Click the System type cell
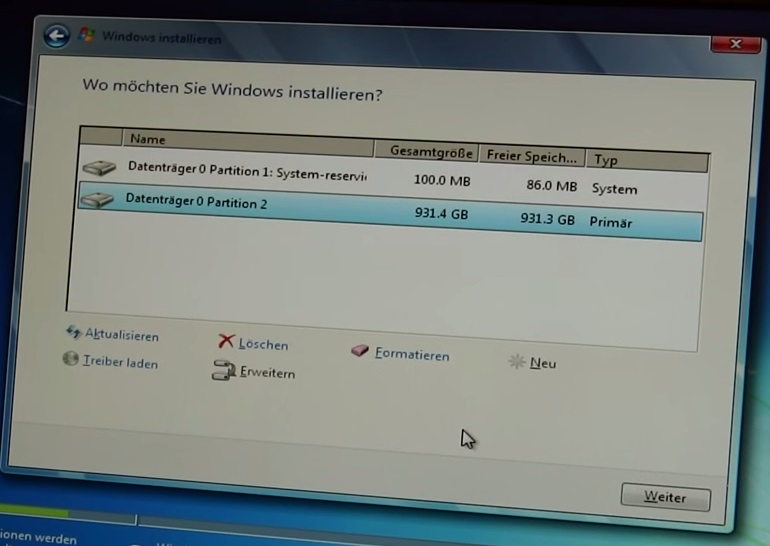The height and width of the screenshot is (546, 770). [x=614, y=189]
